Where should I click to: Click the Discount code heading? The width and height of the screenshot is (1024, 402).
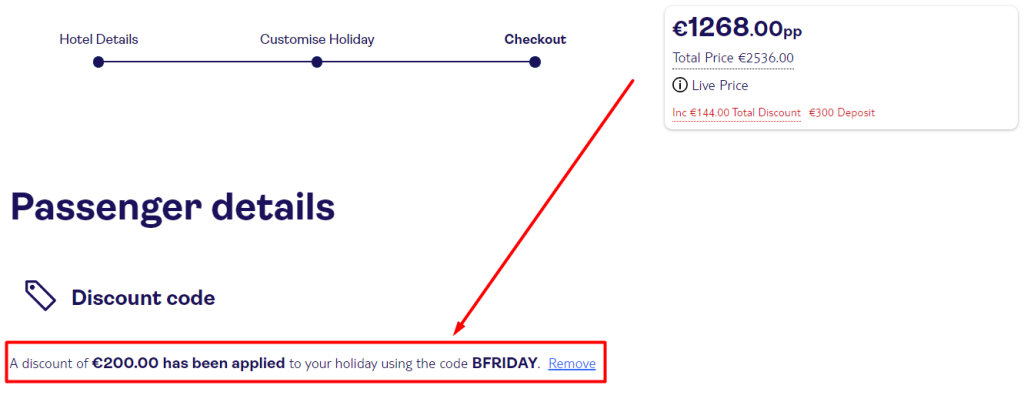pyautogui.click(x=143, y=298)
